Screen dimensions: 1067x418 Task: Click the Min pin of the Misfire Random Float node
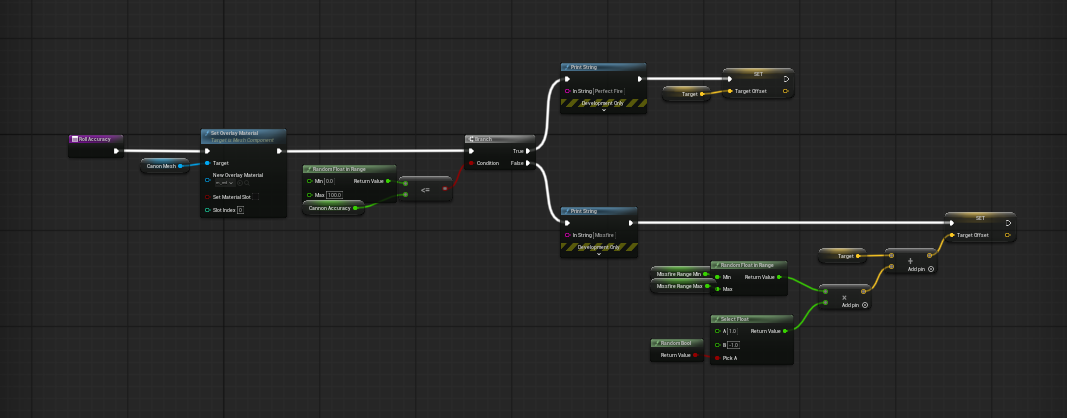tap(717, 277)
